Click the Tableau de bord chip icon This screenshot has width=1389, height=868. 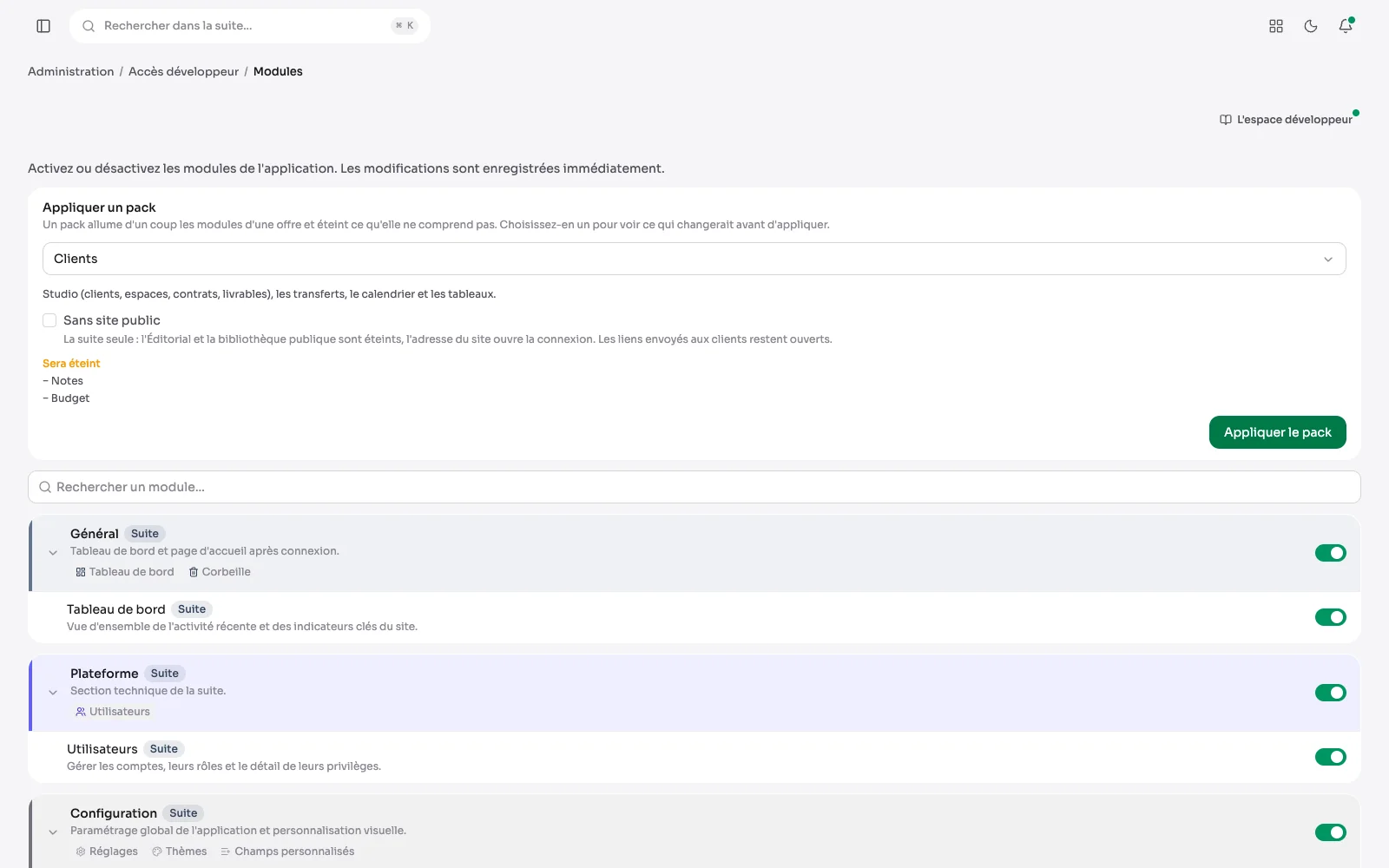click(x=81, y=572)
